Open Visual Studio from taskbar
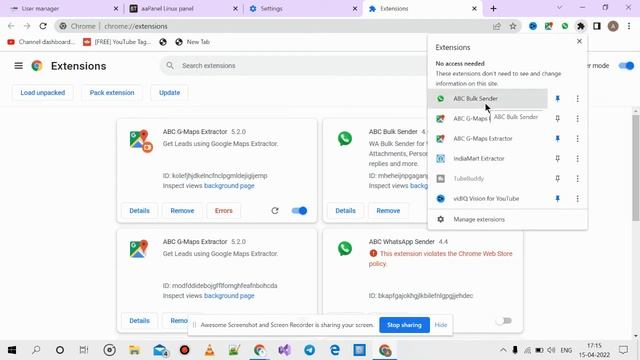Image resolution: width=640 pixels, height=360 pixels. pyautogui.click(x=284, y=350)
